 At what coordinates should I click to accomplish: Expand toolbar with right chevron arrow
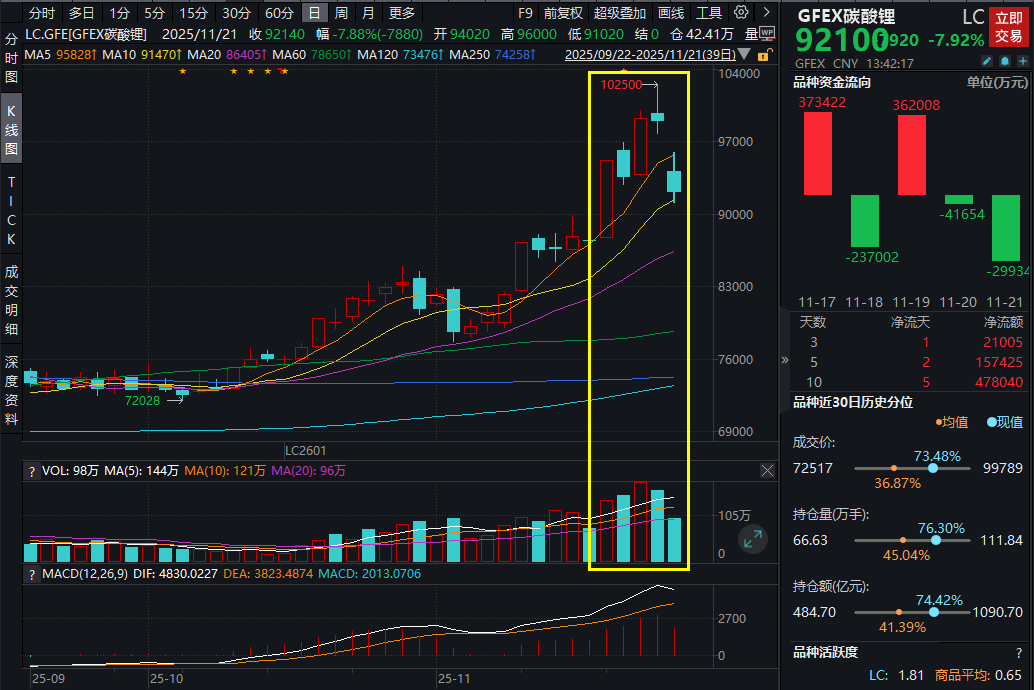click(766, 13)
